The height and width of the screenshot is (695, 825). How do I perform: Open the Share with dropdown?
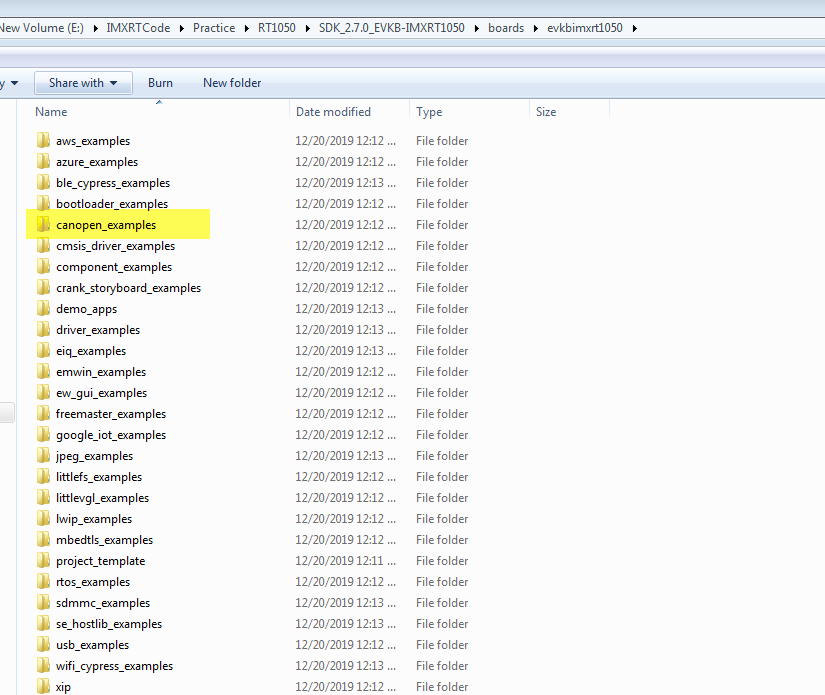pyautogui.click(x=83, y=83)
